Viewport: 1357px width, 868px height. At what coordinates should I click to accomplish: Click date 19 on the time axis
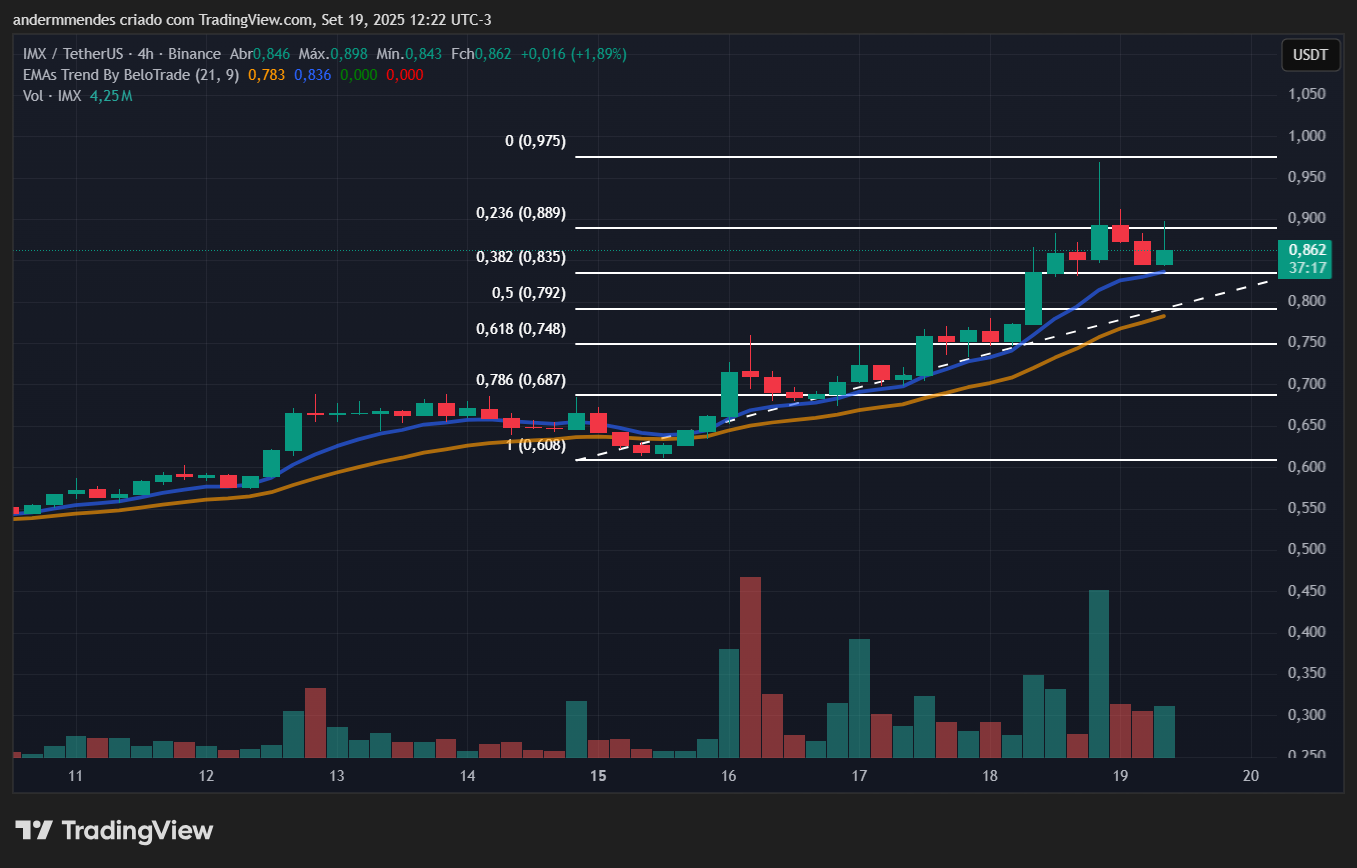tap(1120, 776)
